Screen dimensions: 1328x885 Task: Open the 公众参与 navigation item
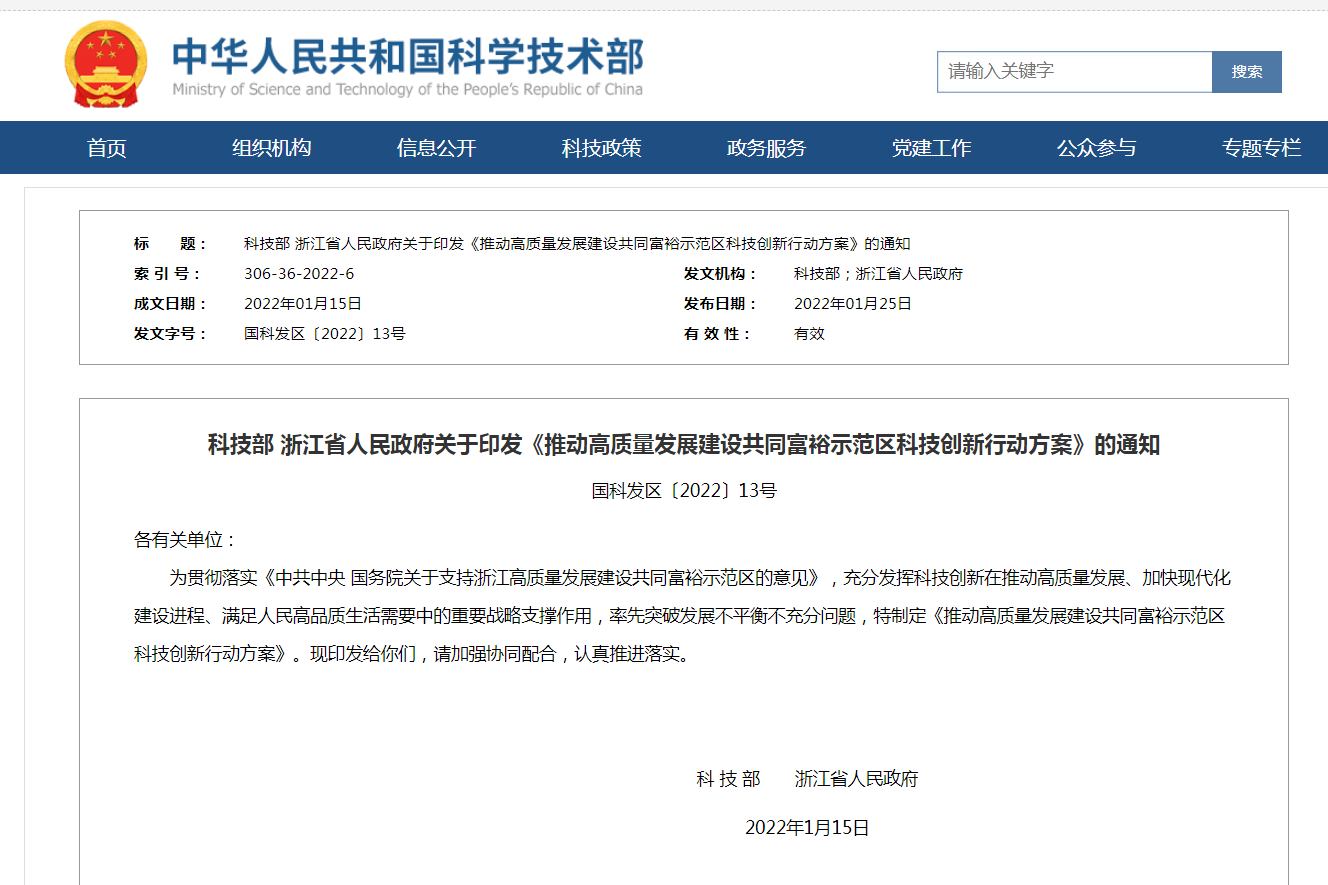pos(1097,148)
